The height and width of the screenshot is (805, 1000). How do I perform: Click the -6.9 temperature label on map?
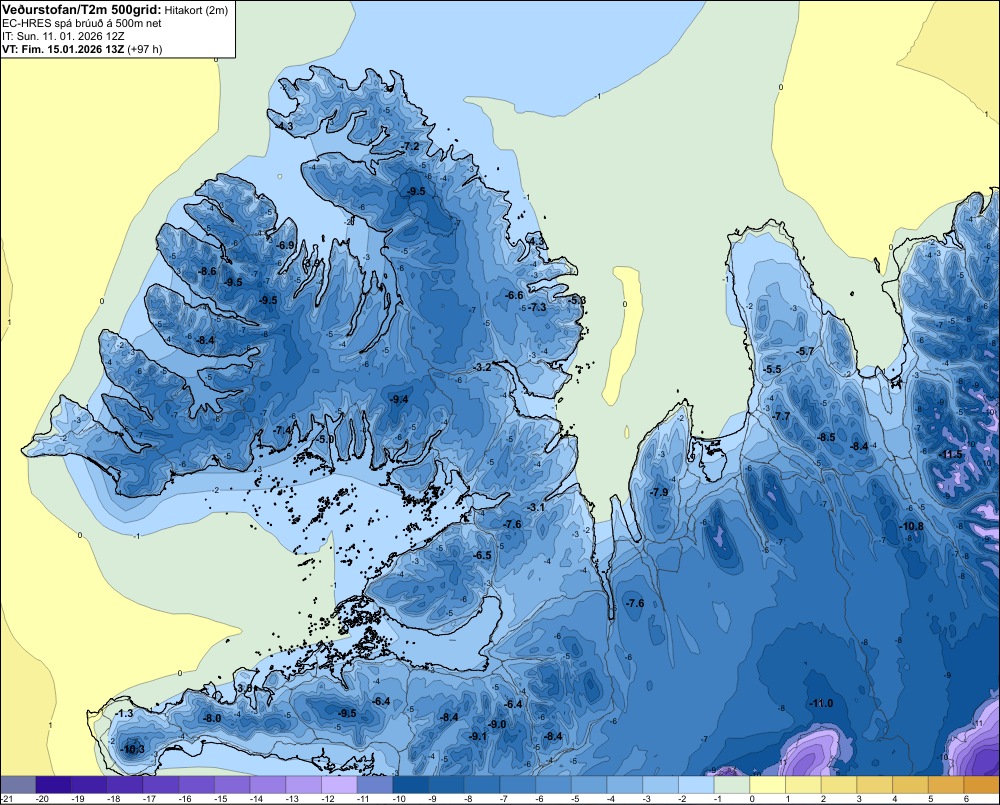[286, 245]
